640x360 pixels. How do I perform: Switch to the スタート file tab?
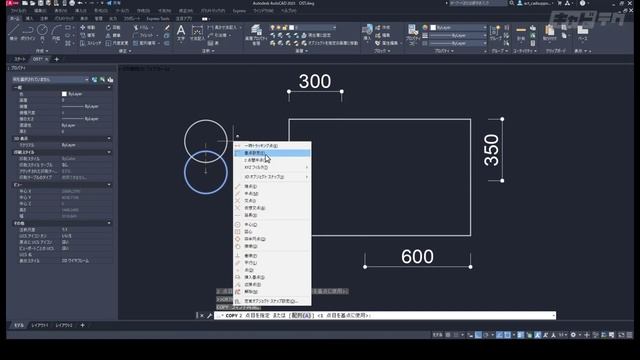pyautogui.click(x=20, y=60)
